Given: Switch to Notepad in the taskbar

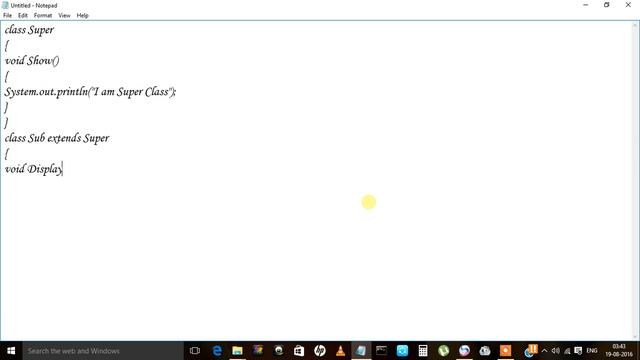Looking at the screenshot, I should (x=361, y=351).
